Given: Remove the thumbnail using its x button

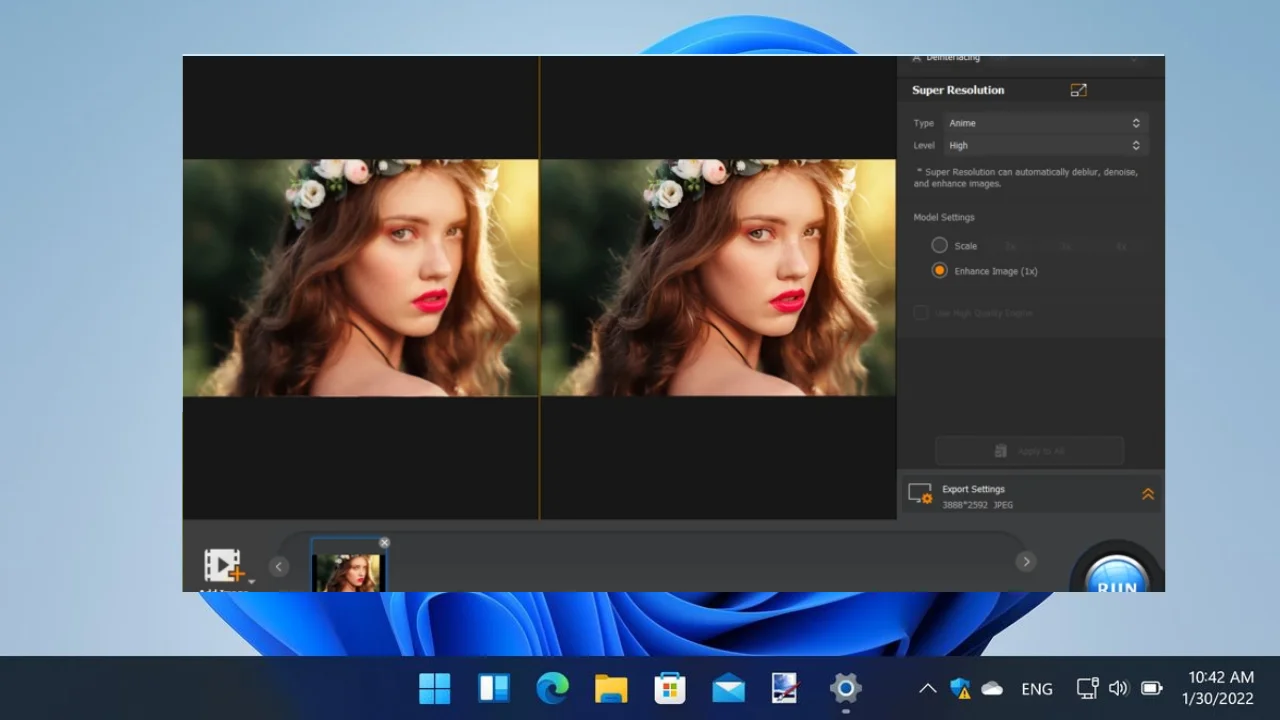Looking at the screenshot, I should click(x=384, y=543).
